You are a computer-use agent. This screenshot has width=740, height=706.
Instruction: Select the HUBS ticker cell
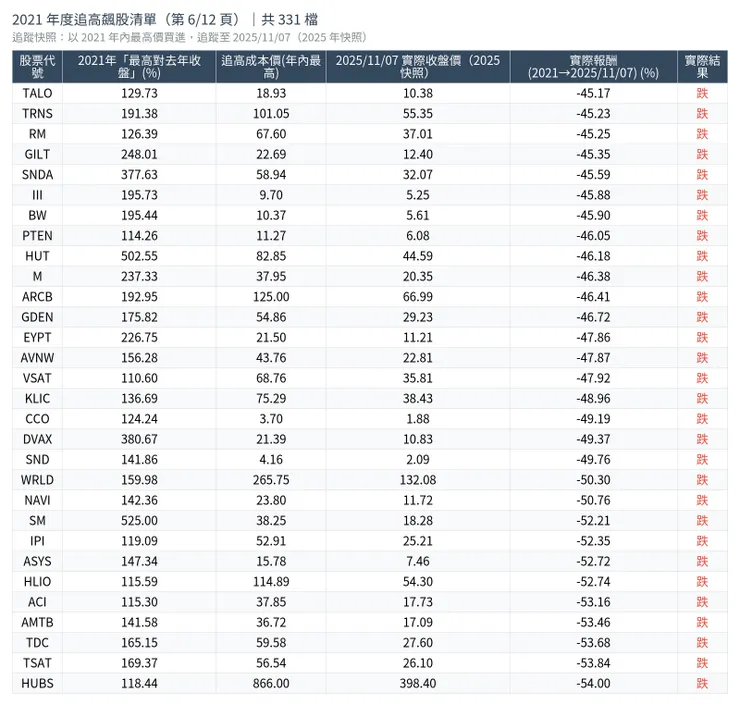[37, 683]
